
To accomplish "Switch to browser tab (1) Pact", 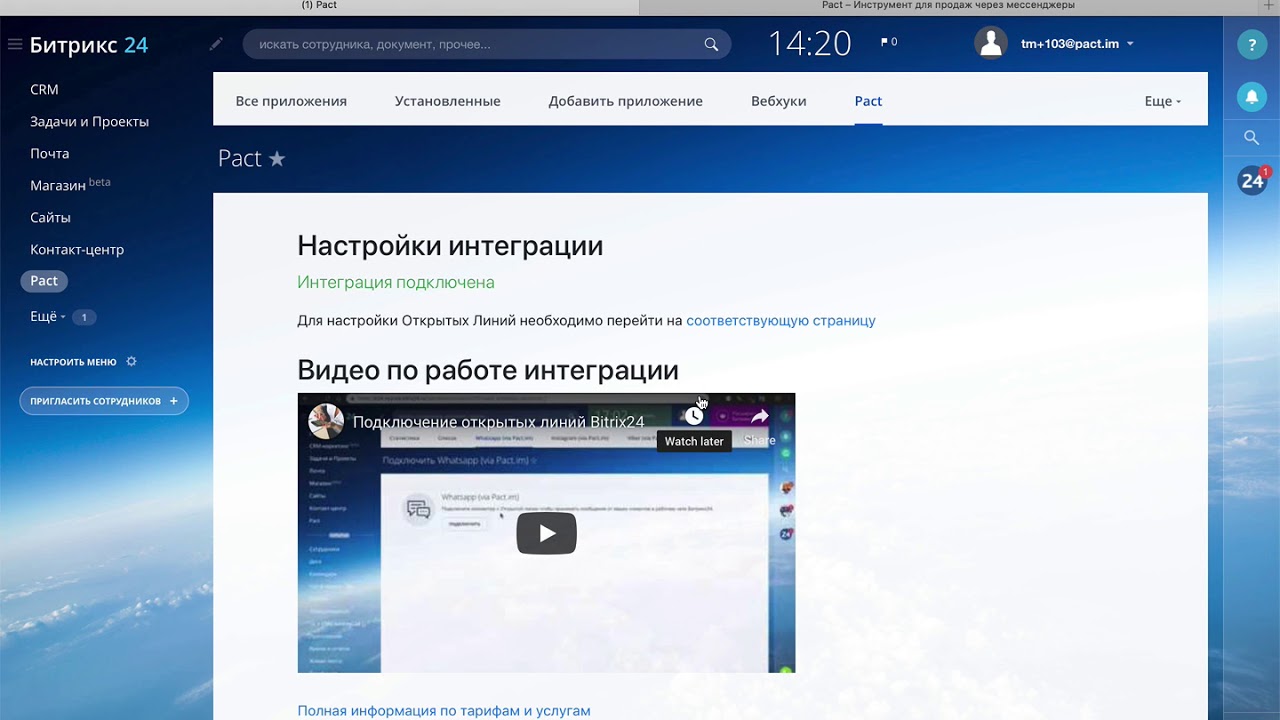I will coord(319,6).
